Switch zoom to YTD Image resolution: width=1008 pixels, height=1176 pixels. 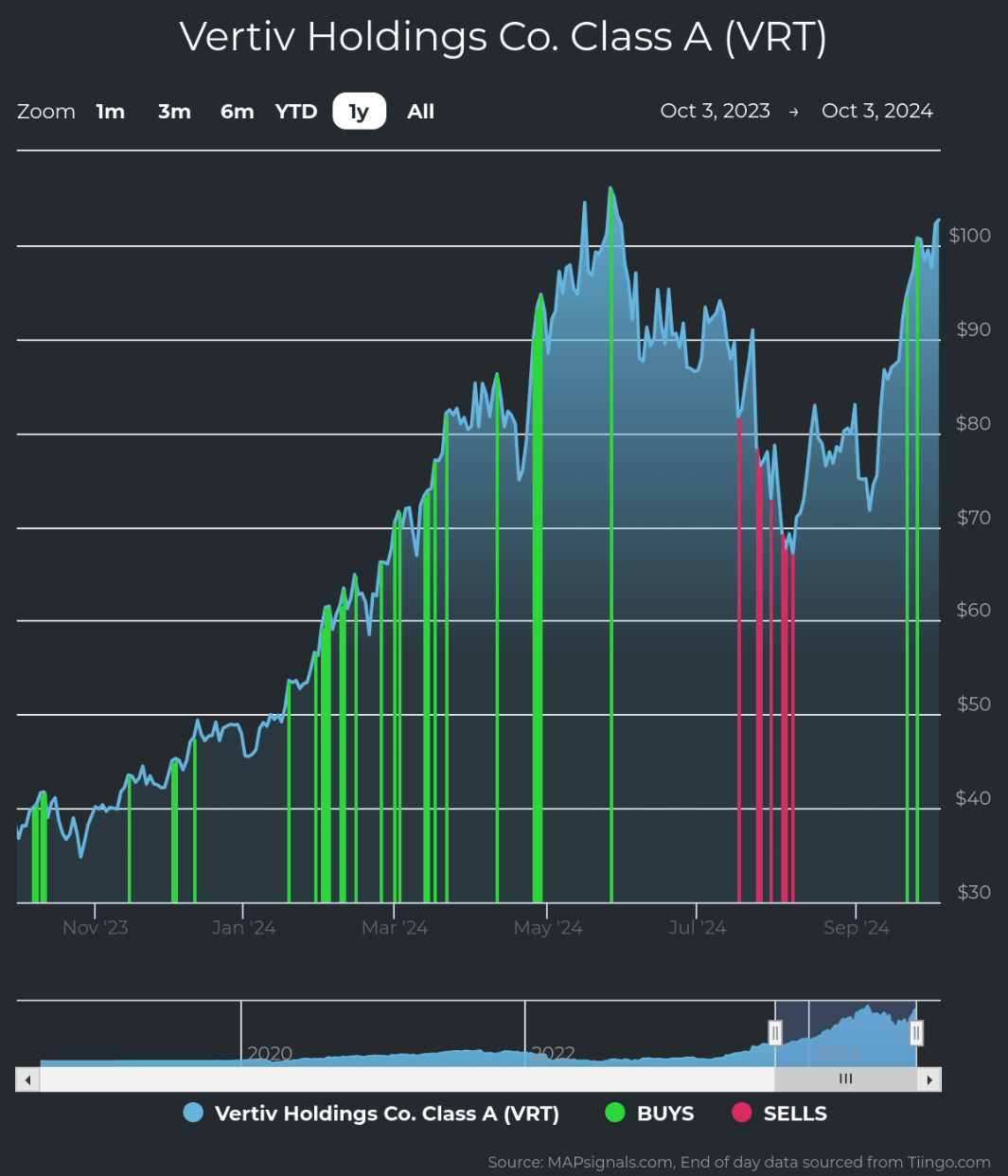click(296, 112)
